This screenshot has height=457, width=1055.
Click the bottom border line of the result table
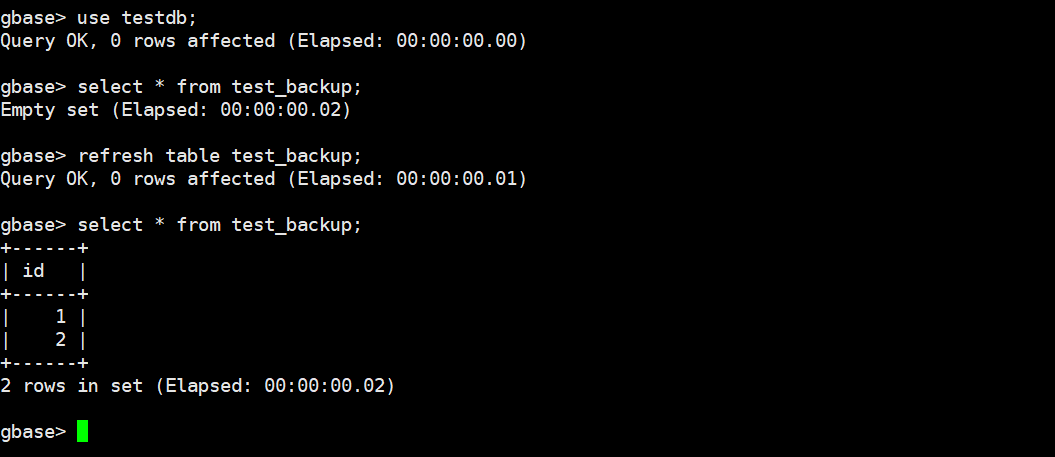tap(44, 363)
